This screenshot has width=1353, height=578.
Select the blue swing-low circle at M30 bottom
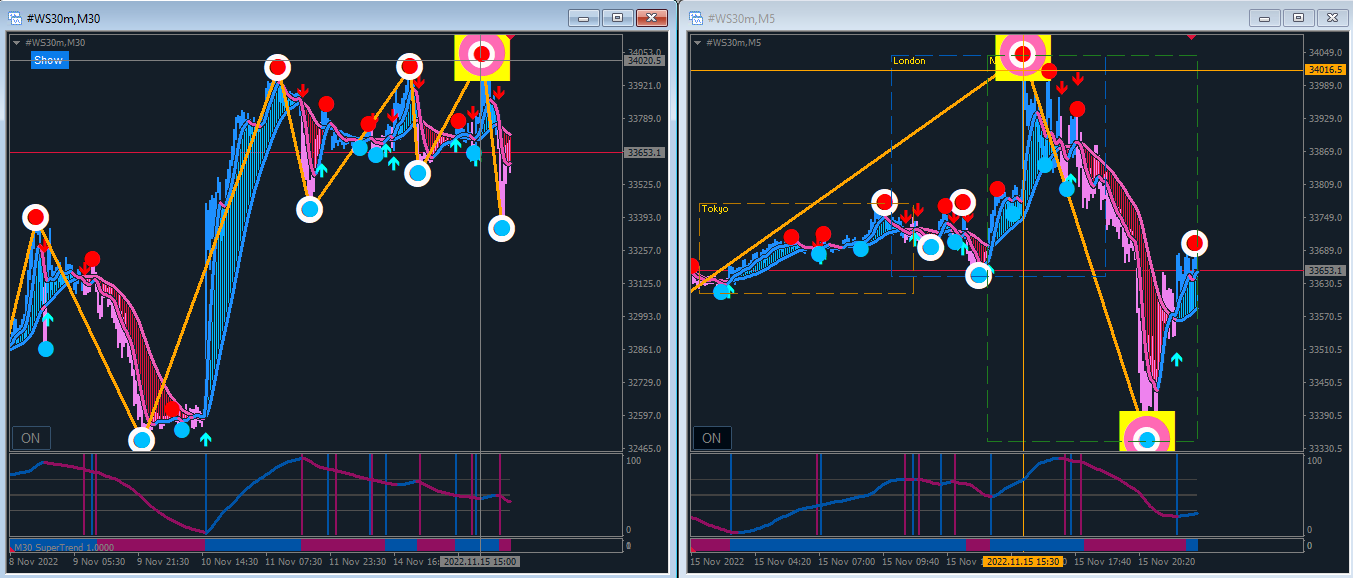coord(142,439)
